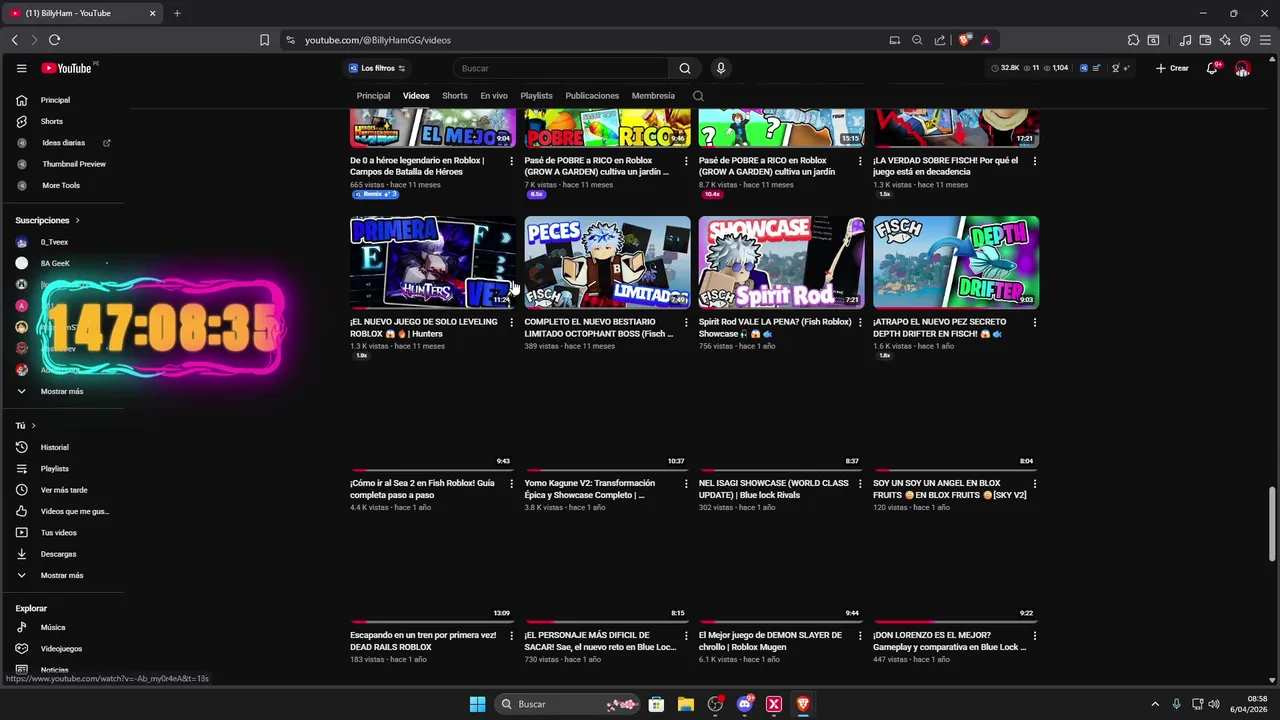The height and width of the screenshot is (720, 1280).
Task: Open browser main menu icon
Action: [x=1265, y=40]
